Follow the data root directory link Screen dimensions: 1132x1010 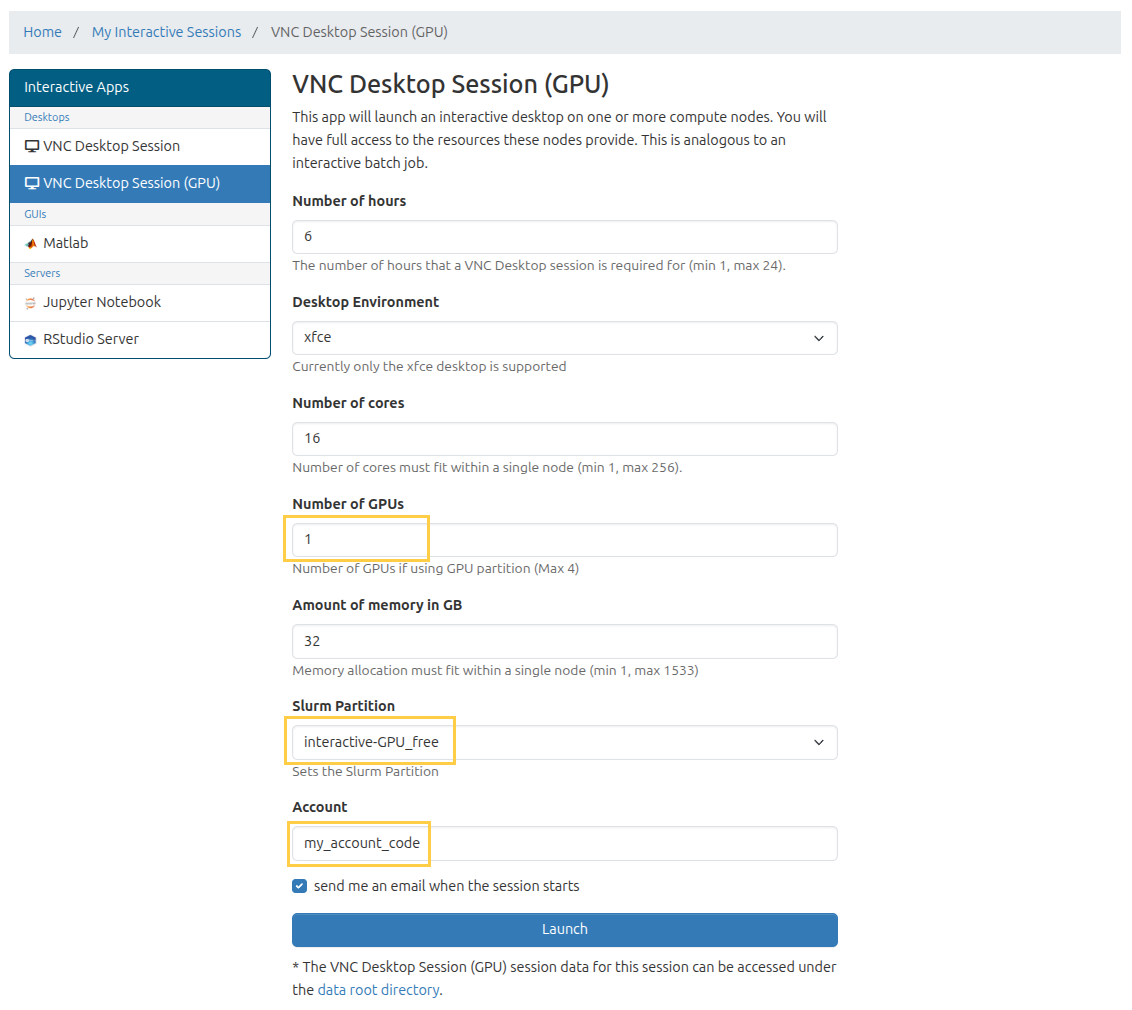point(378,990)
